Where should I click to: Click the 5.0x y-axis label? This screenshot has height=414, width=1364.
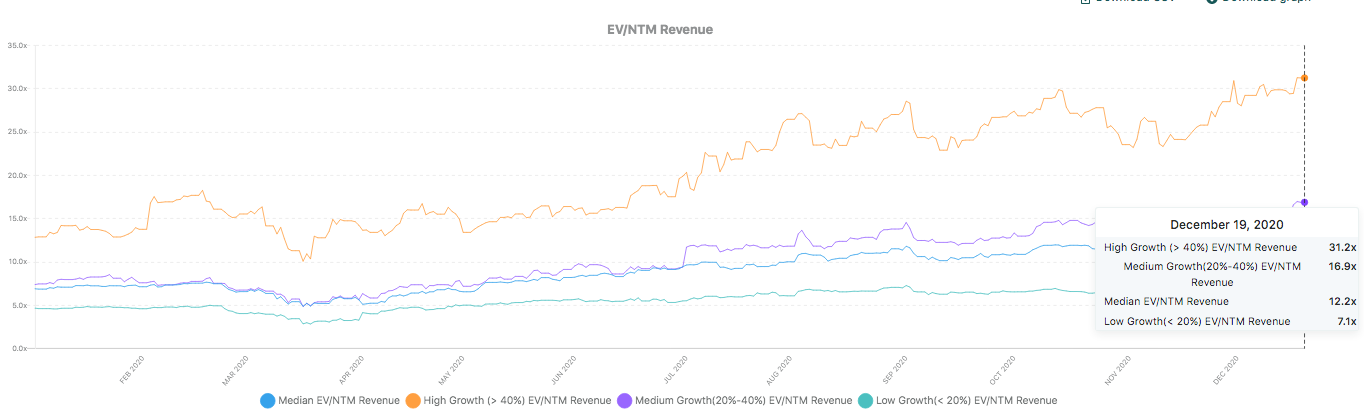19,305
